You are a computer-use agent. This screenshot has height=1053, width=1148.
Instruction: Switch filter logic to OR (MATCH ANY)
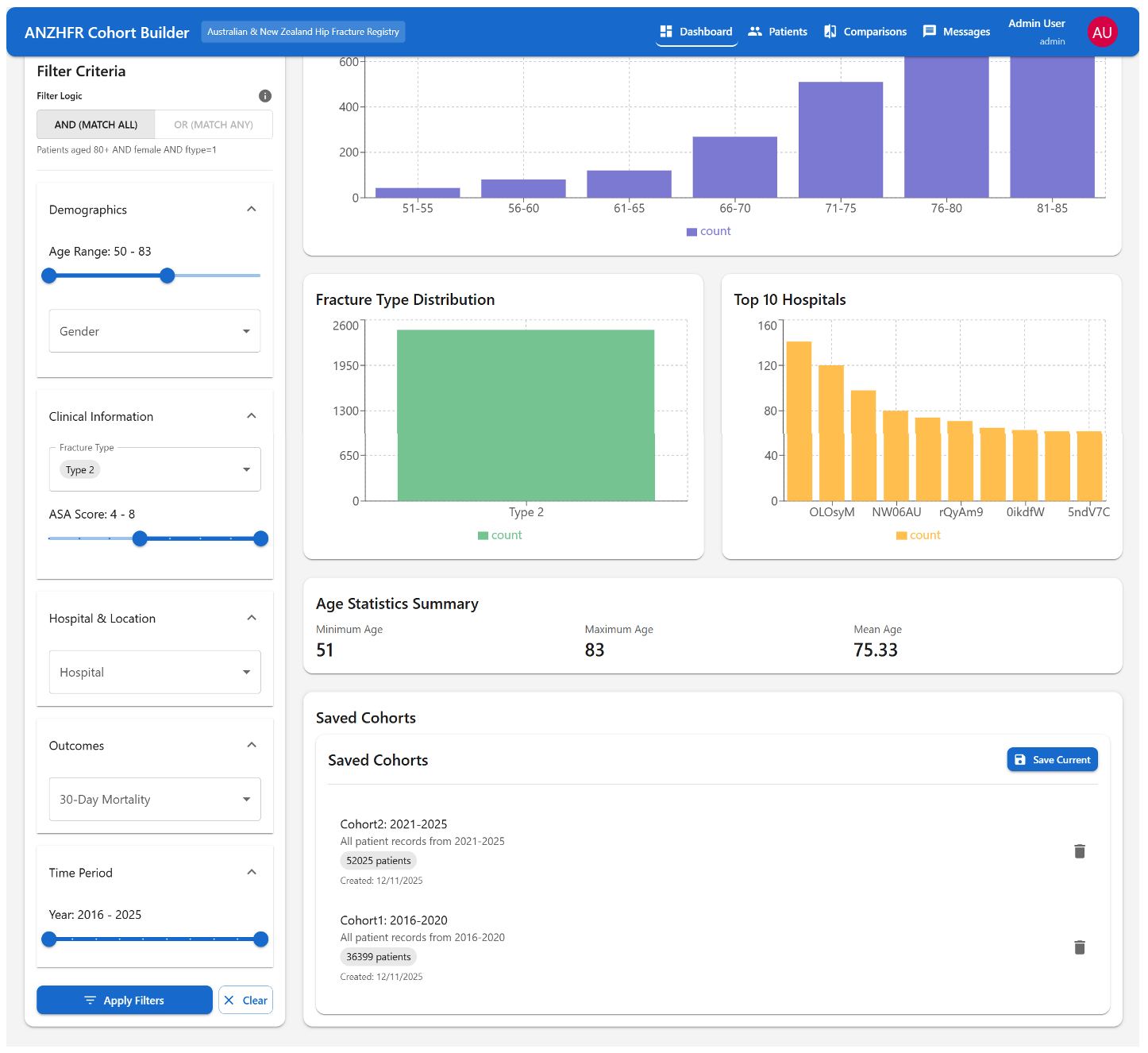coord(214,125)
